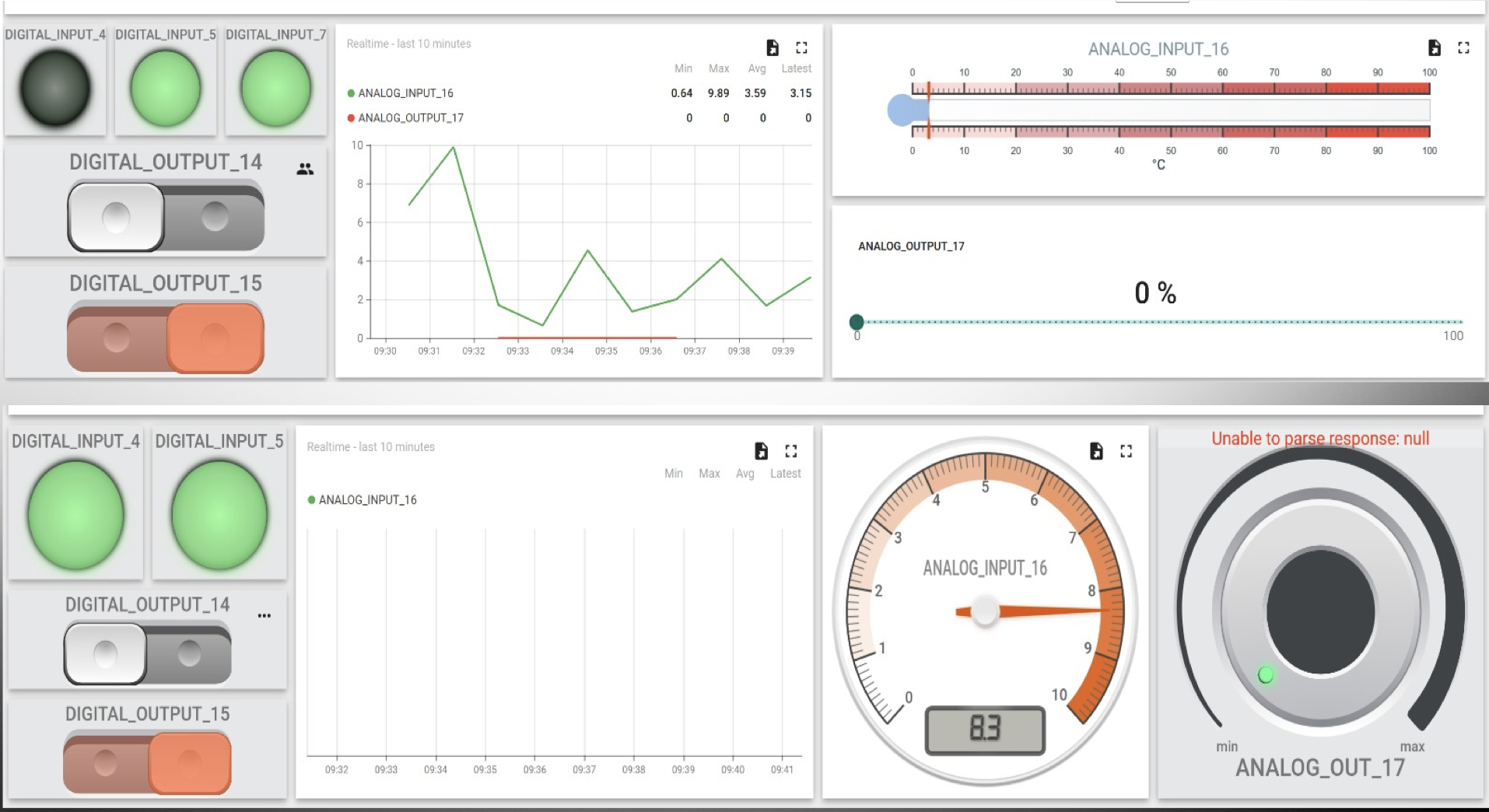Click the ANALOG_OUT_17 rotary knob
The width and height of the screenshot is (1489, 812).
pyautogui.click(x=1320, y=611)
